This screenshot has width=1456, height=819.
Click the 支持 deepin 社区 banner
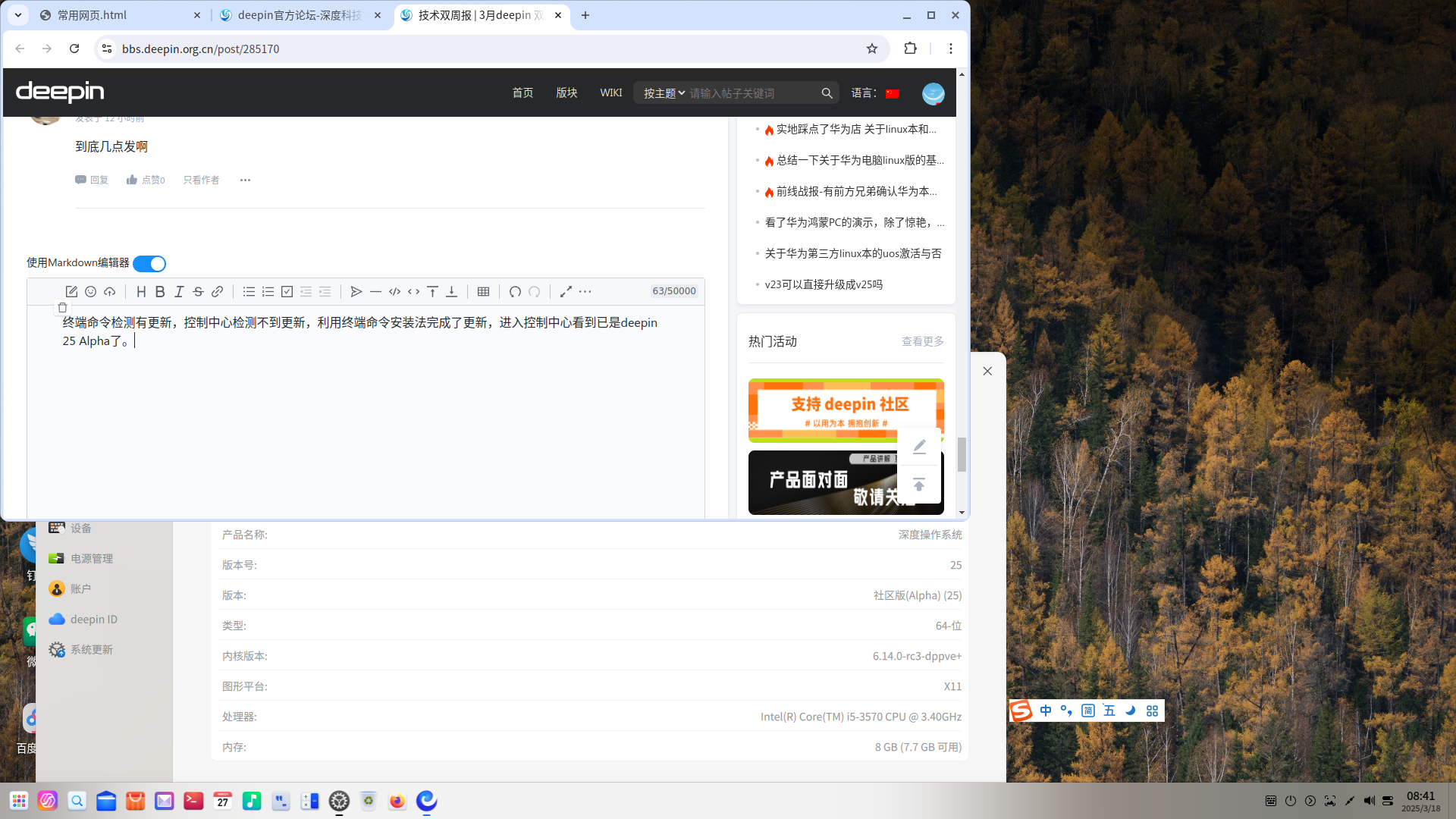click(x=846, y=410)
